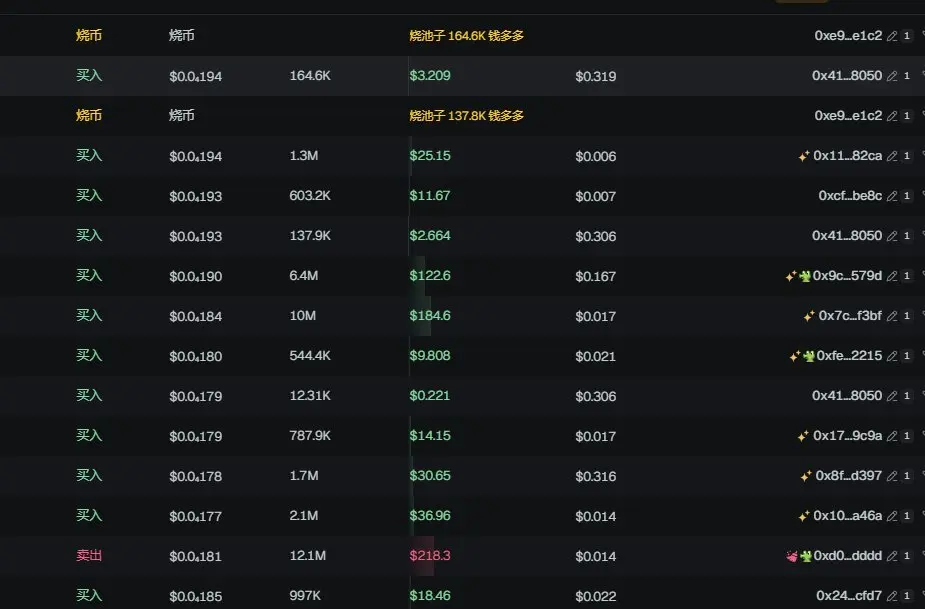Click edit pencil beside address 0x9c...579d
Screen dimensions: 925x609
point(892,276)
